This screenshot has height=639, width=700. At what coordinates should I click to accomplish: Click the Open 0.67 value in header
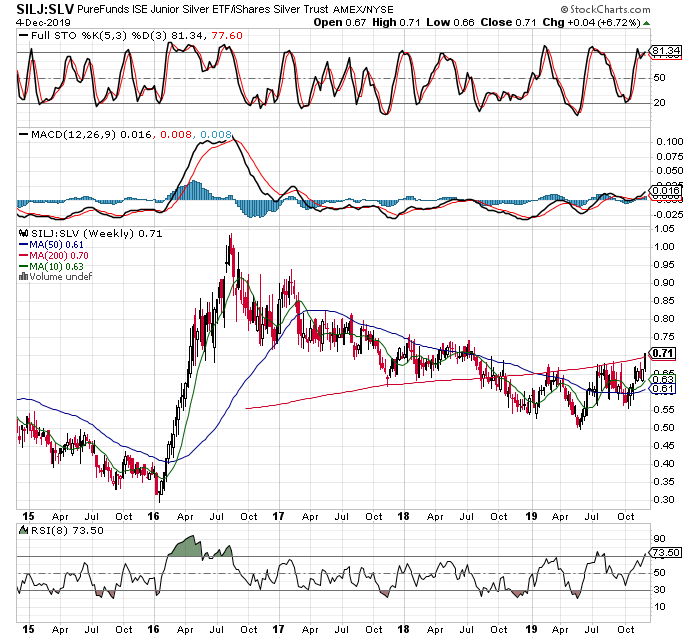pos(340,22)
